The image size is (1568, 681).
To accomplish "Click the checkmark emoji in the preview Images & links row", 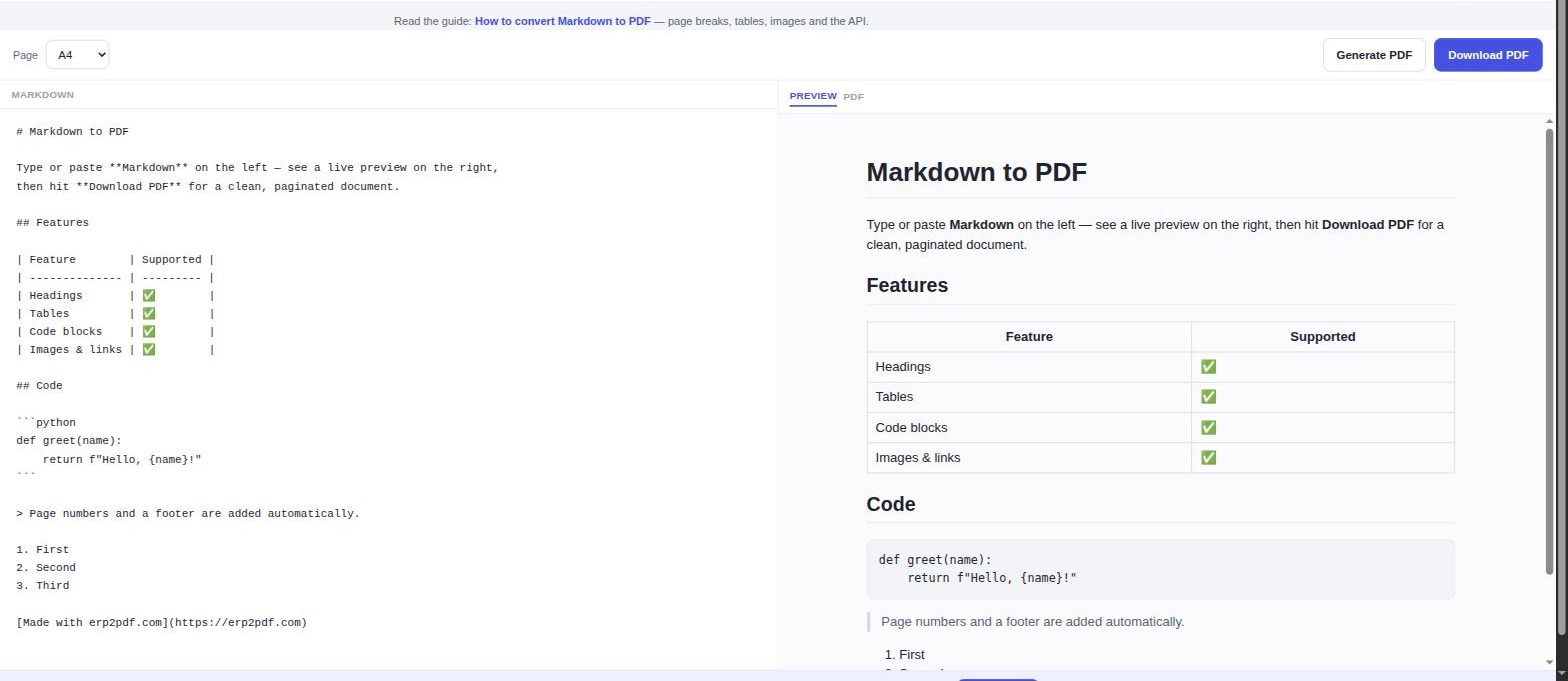I will point(1208,457).
